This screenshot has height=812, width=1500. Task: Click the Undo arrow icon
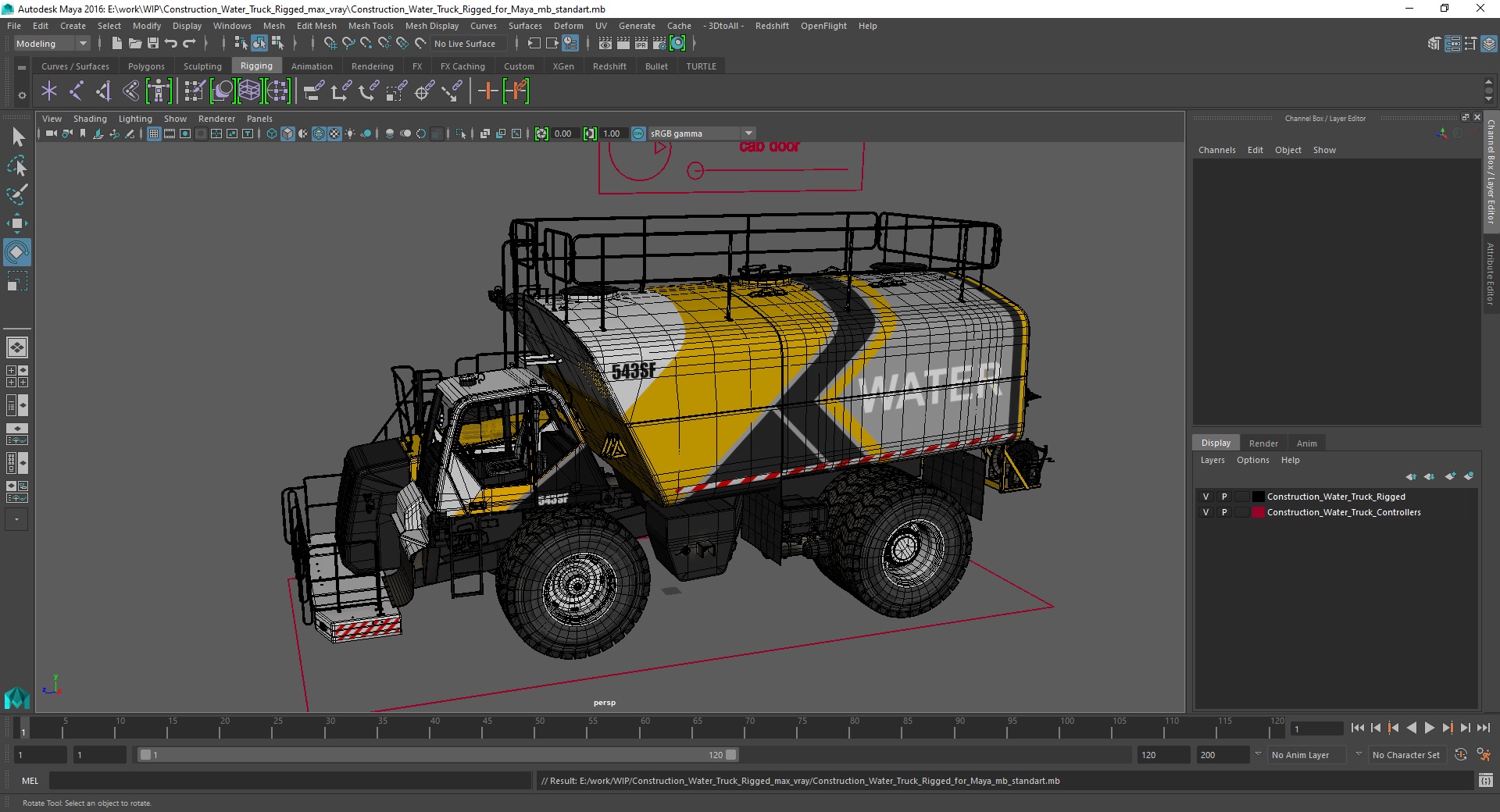click(170, 44)
